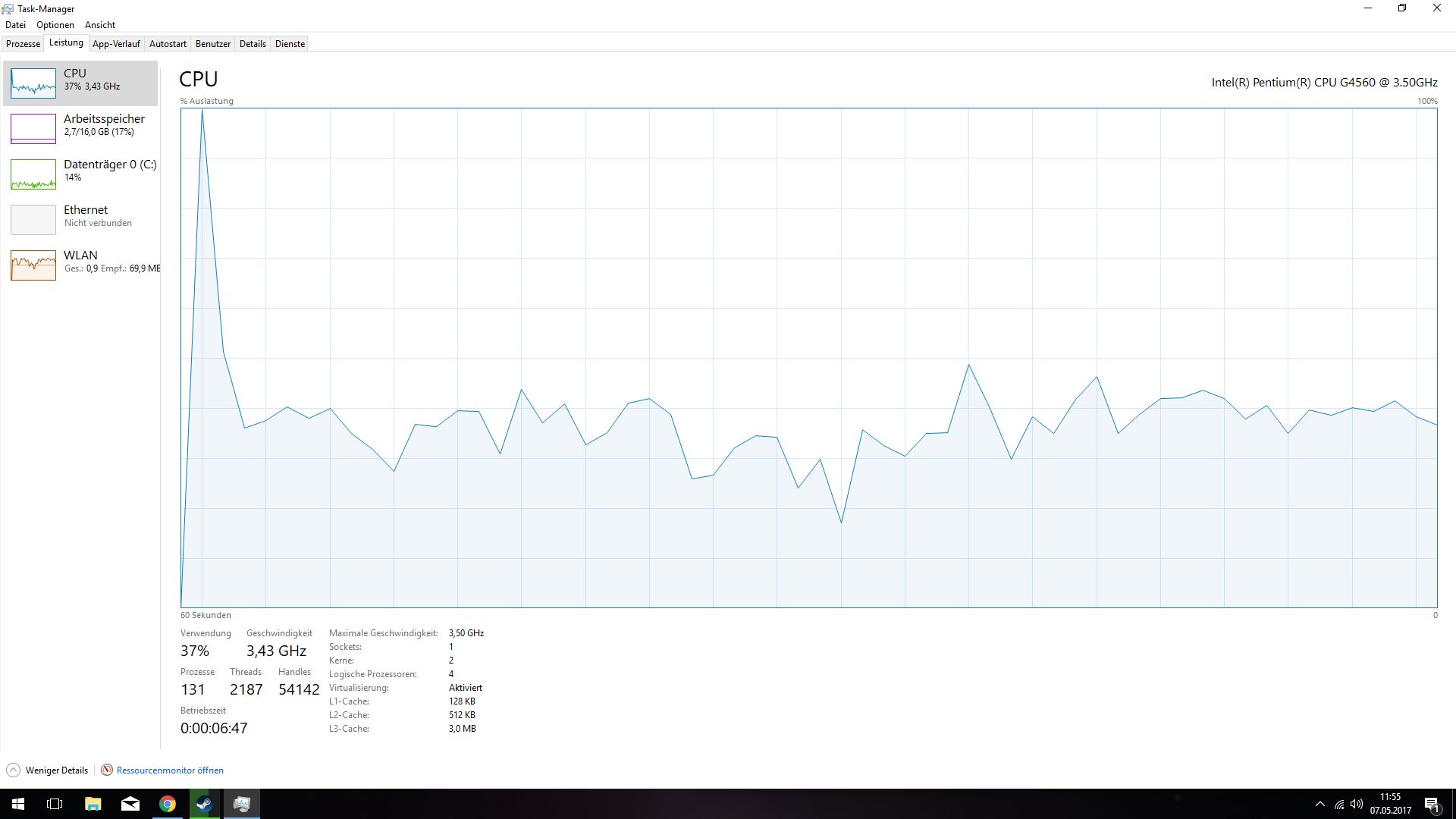Open the Datei menu
Screen dimensions: 1456x819
[x=15, y=25]
